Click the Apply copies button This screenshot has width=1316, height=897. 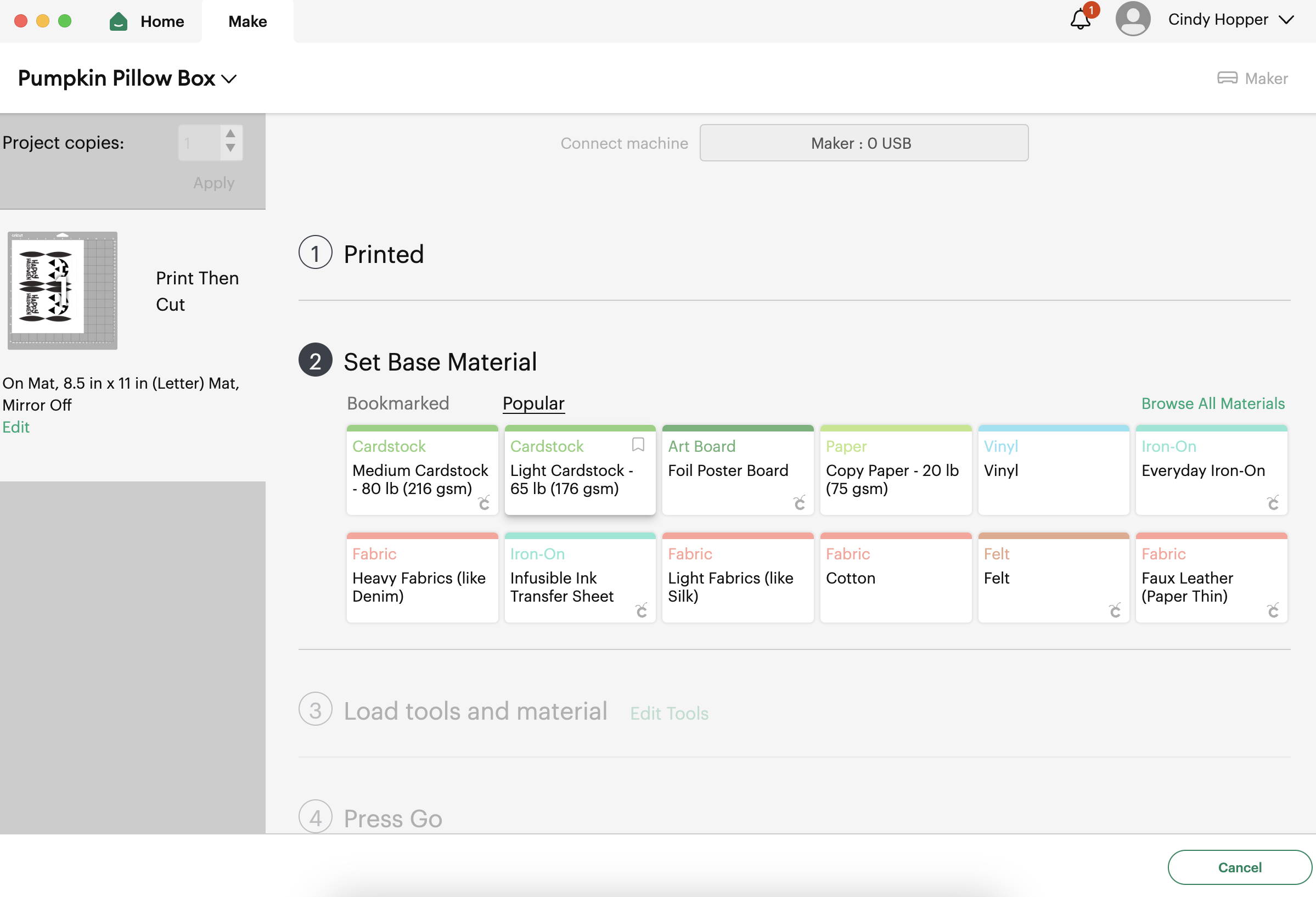pyautogui.click(x=213, y=183)
